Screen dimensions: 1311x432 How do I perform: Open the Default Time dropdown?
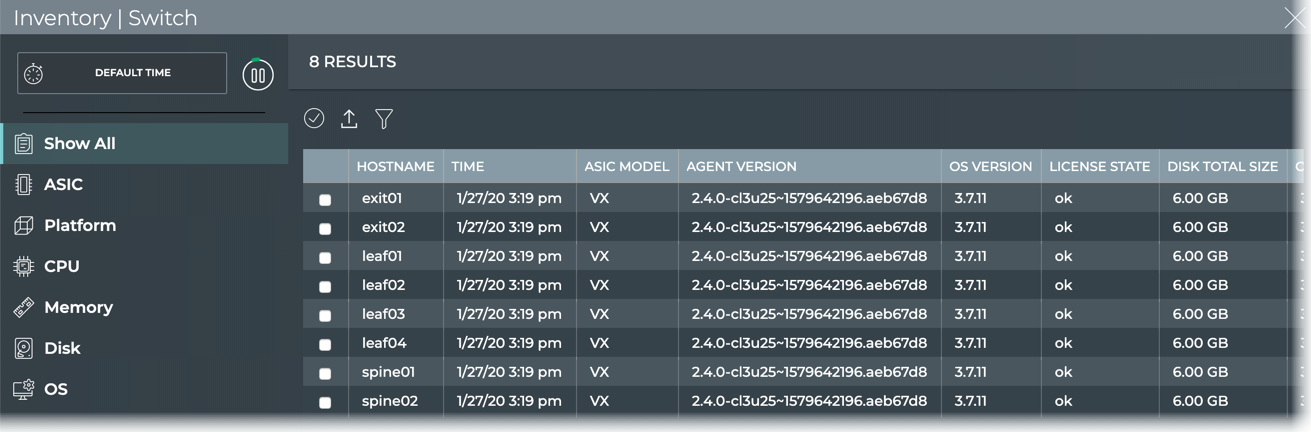(132, 73)
